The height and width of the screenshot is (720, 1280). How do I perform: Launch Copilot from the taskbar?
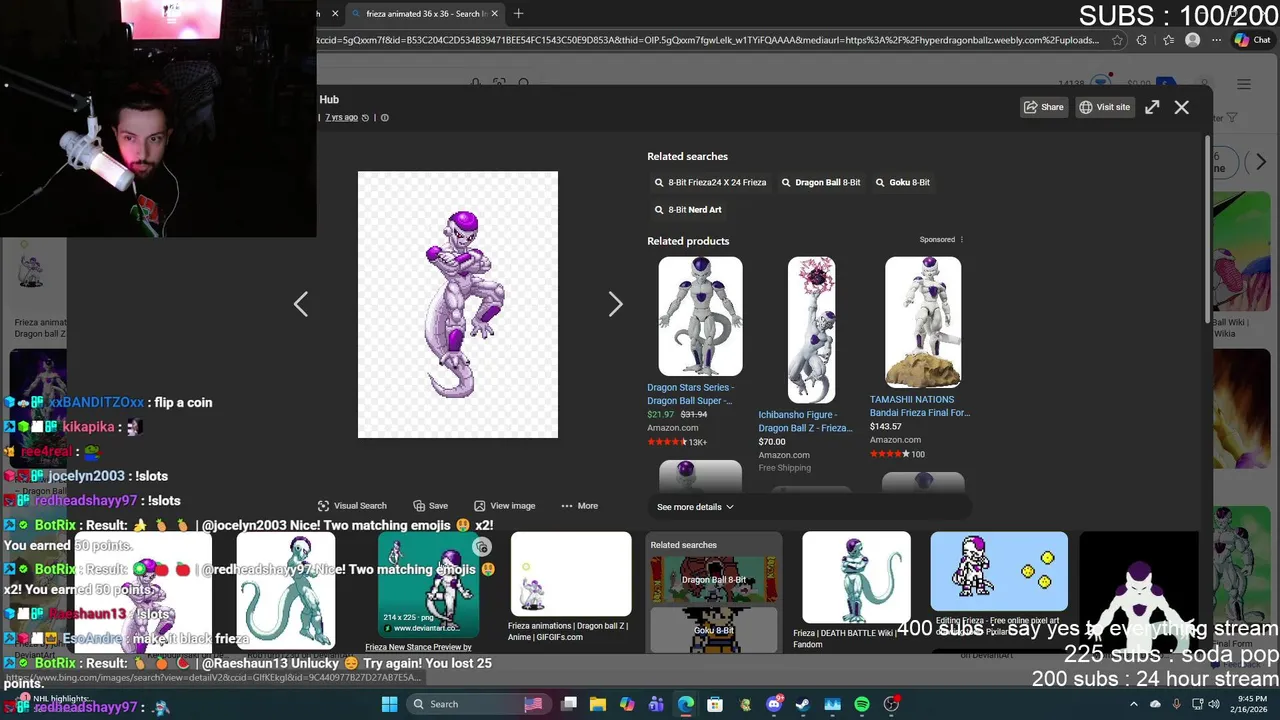click(x=627, y=704)
